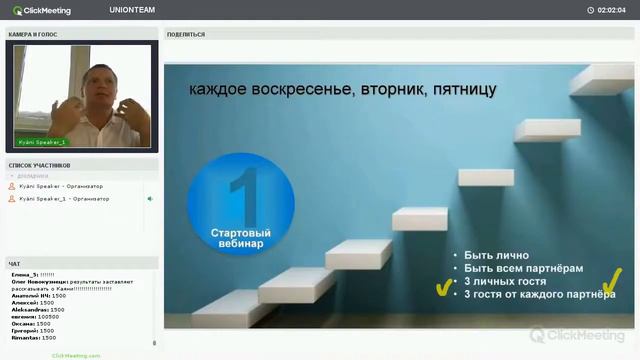640x360 pixels.
Task: Click chat message евгения: 100500
Action: [35, 317]
